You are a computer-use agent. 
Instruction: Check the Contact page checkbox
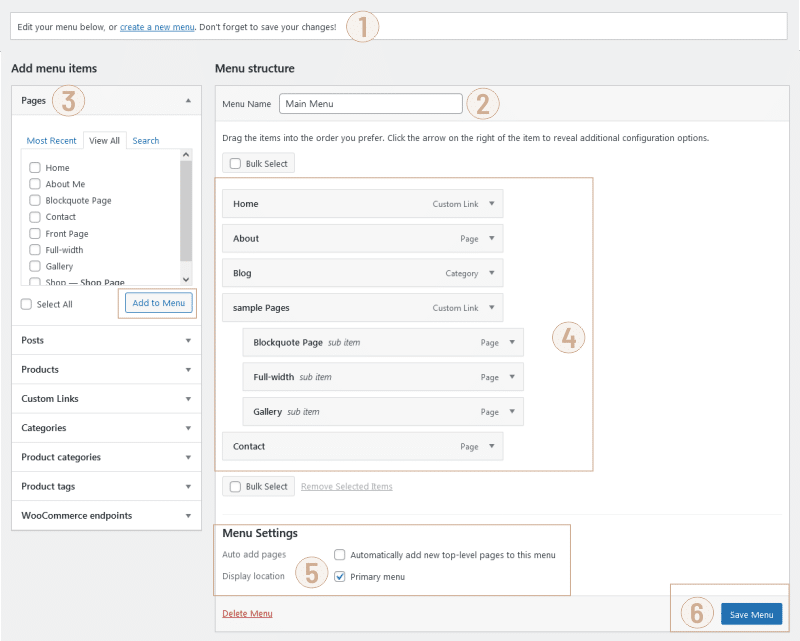click(x=35, y=217)
